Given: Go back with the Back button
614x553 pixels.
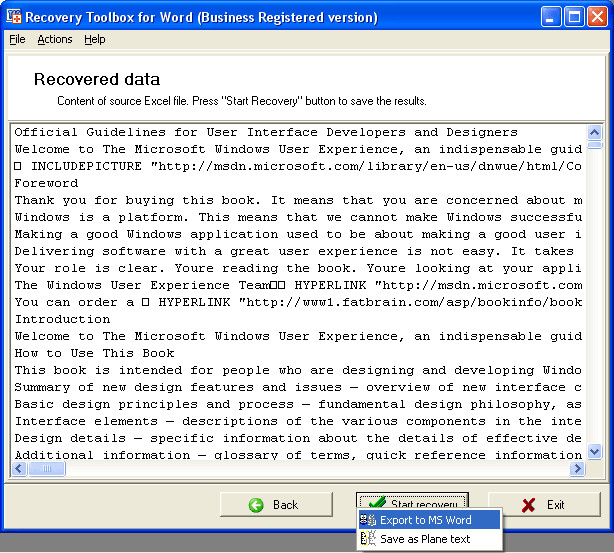Looking at the screenshot, I should (x=276, y=504).
